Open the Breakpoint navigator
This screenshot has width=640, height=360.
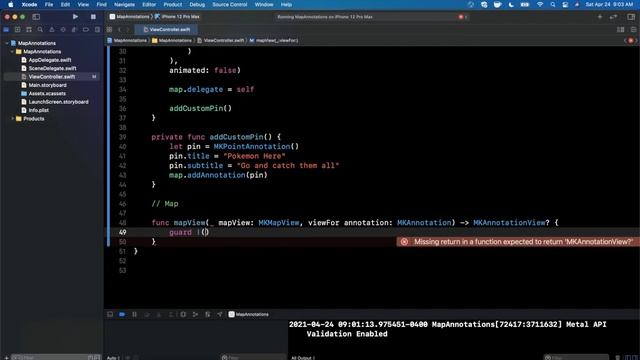[86, 29]
